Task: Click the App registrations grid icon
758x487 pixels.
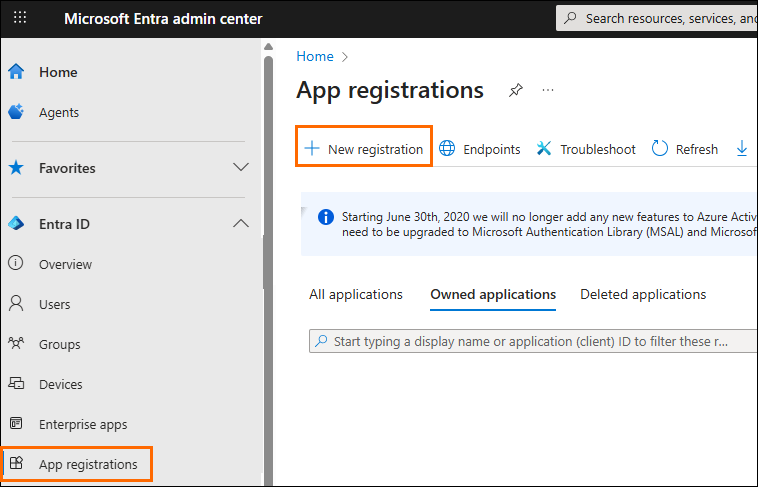Action: (16, 463)
